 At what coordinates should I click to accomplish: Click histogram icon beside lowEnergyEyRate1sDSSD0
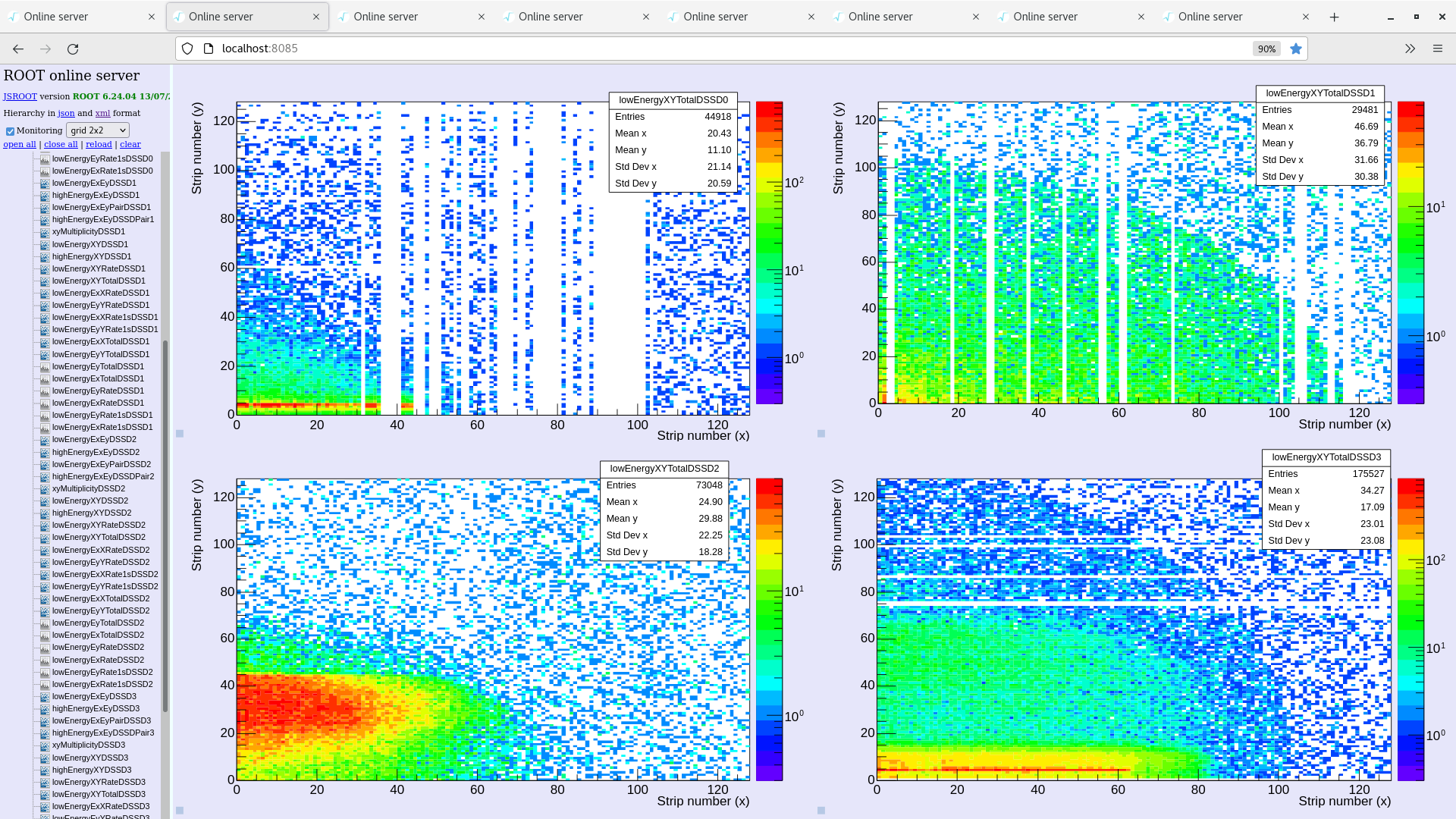pyautogui.click(x=45, y=159)
